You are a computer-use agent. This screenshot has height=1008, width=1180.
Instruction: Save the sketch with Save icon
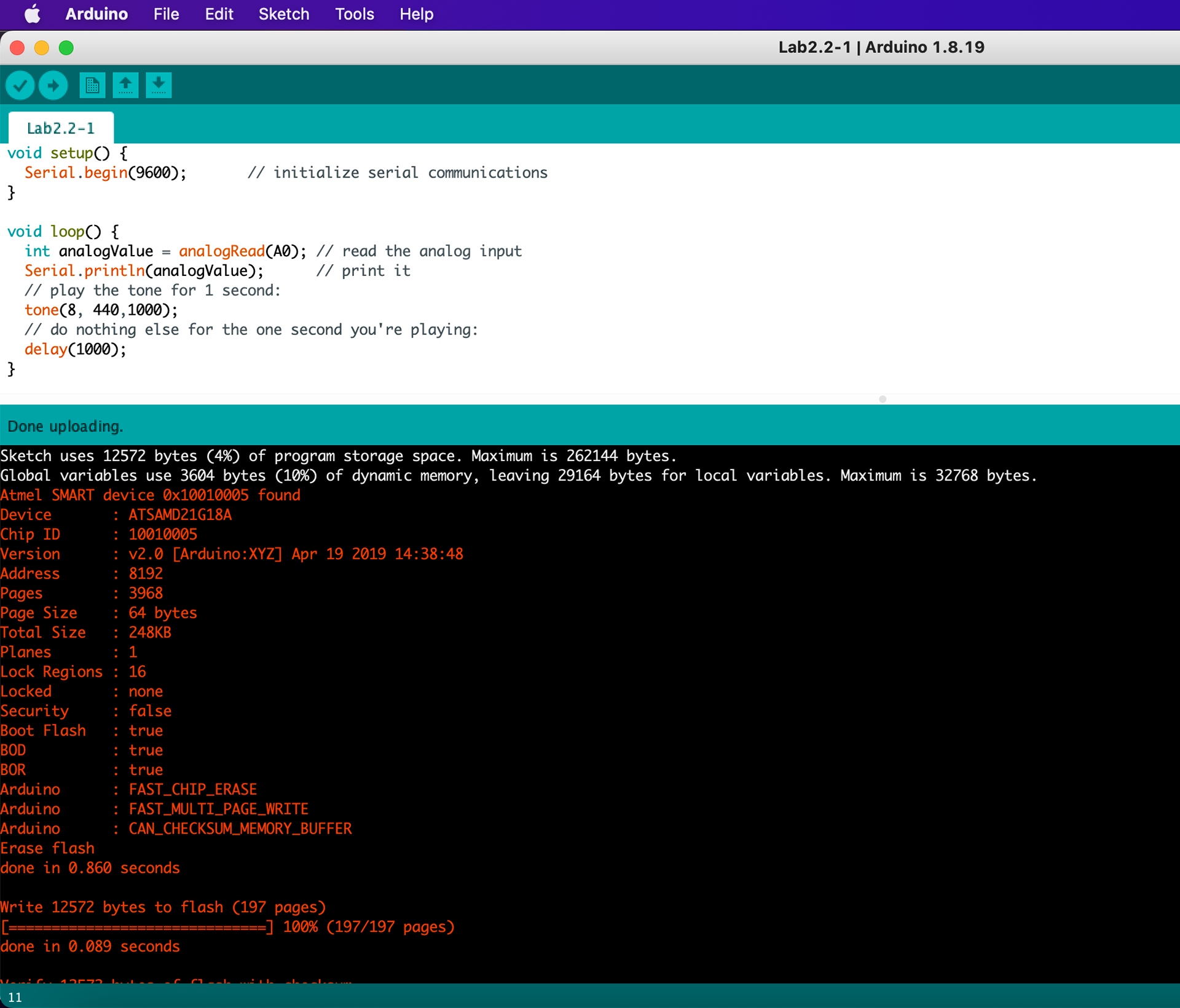coord(159,85)
